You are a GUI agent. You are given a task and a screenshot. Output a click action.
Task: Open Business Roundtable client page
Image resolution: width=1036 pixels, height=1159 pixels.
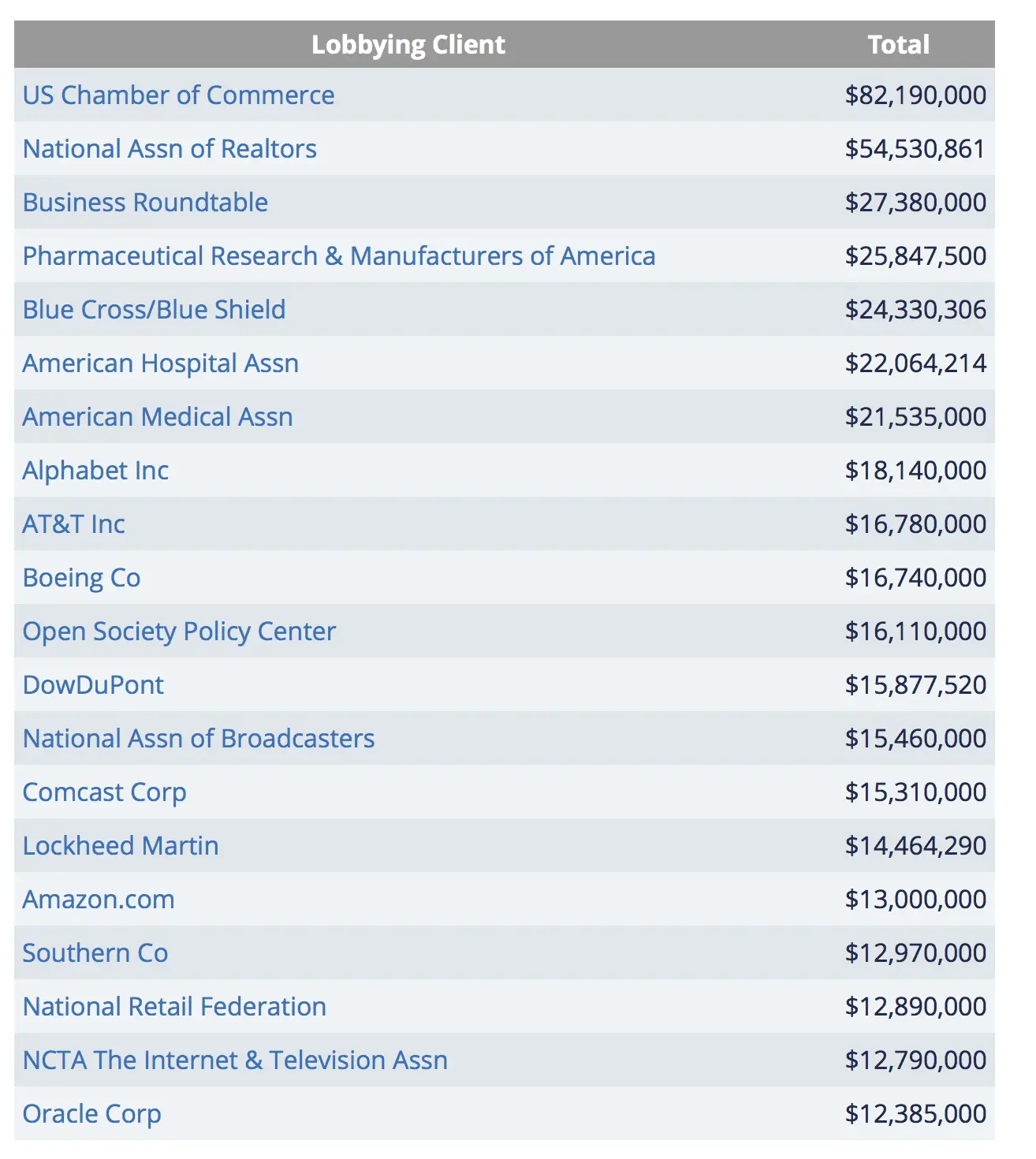coord(145,203)
